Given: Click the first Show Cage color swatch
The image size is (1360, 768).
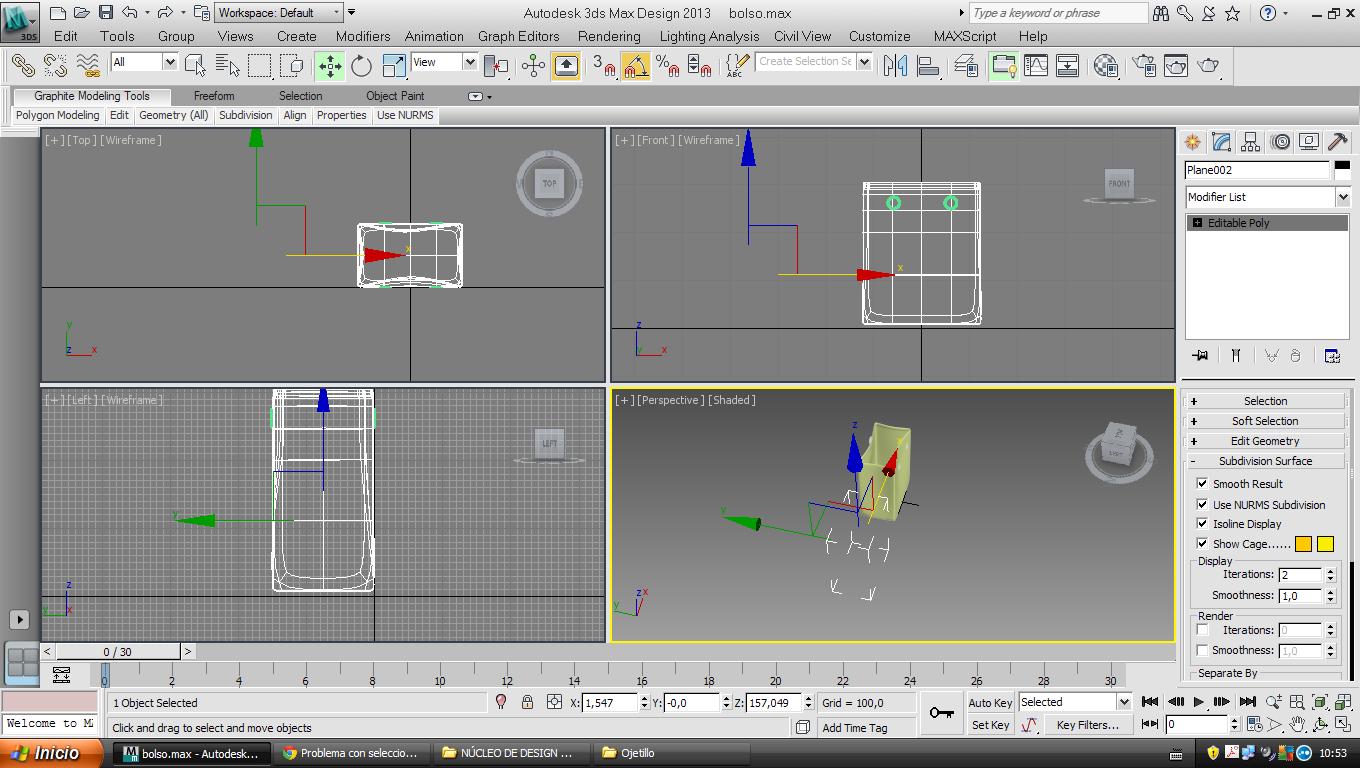Looking at the screenshot, I should pyautogui.click(x=1304, y=544).
